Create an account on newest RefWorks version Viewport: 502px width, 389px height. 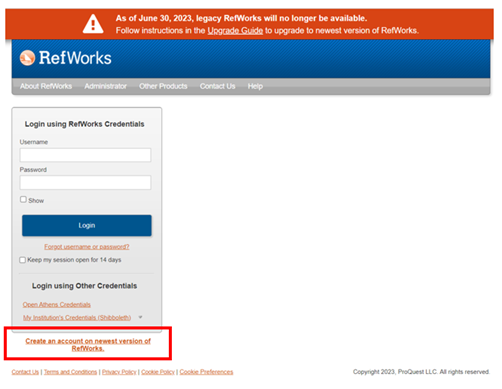(x=88, y=345)
